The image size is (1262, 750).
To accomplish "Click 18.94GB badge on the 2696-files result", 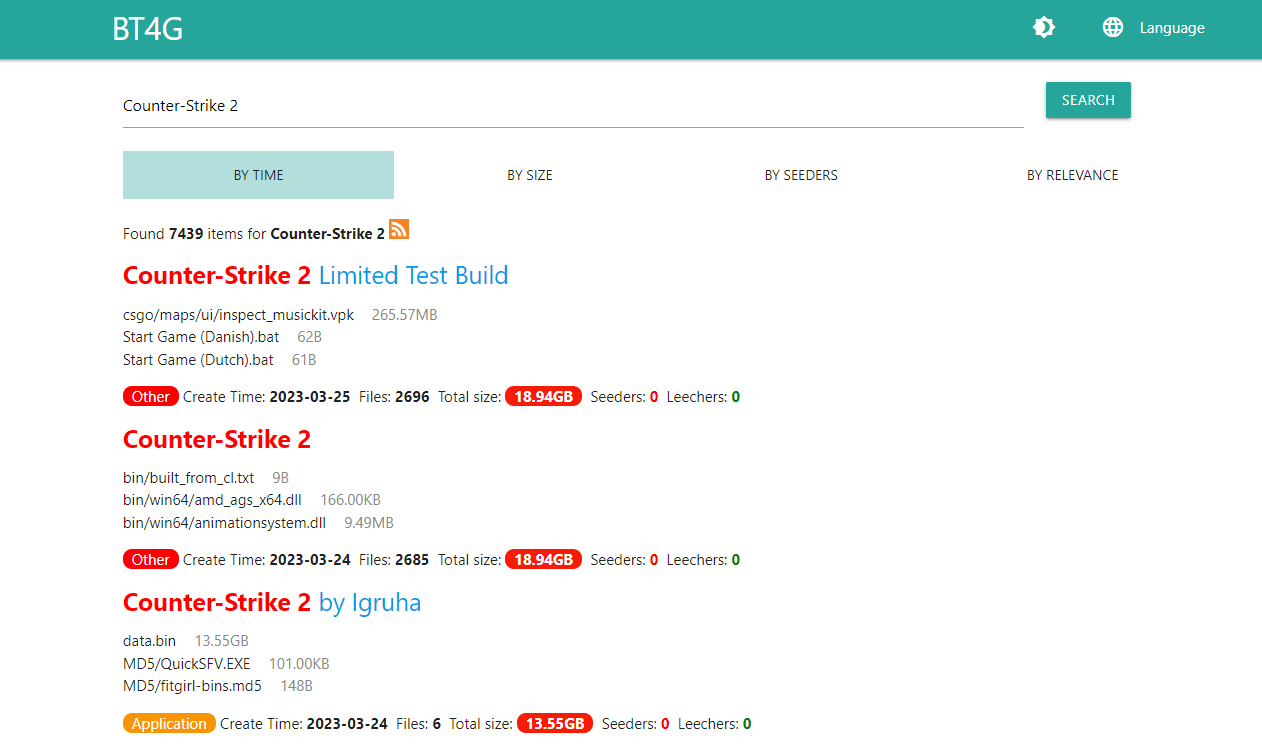I will click(543, 397).
